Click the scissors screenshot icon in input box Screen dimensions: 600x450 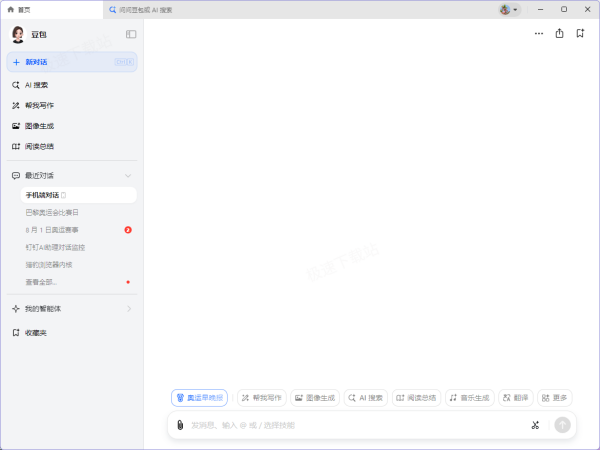click(535, 425)
